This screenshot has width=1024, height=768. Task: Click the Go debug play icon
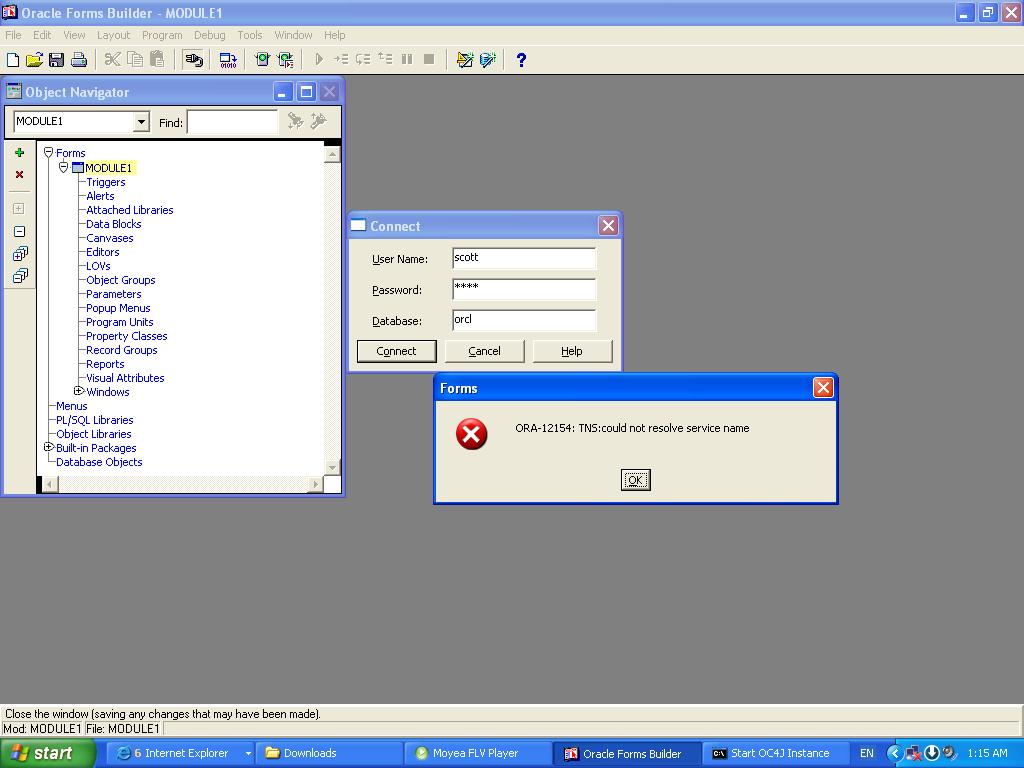pyautogui.click(x=319, y=60)
